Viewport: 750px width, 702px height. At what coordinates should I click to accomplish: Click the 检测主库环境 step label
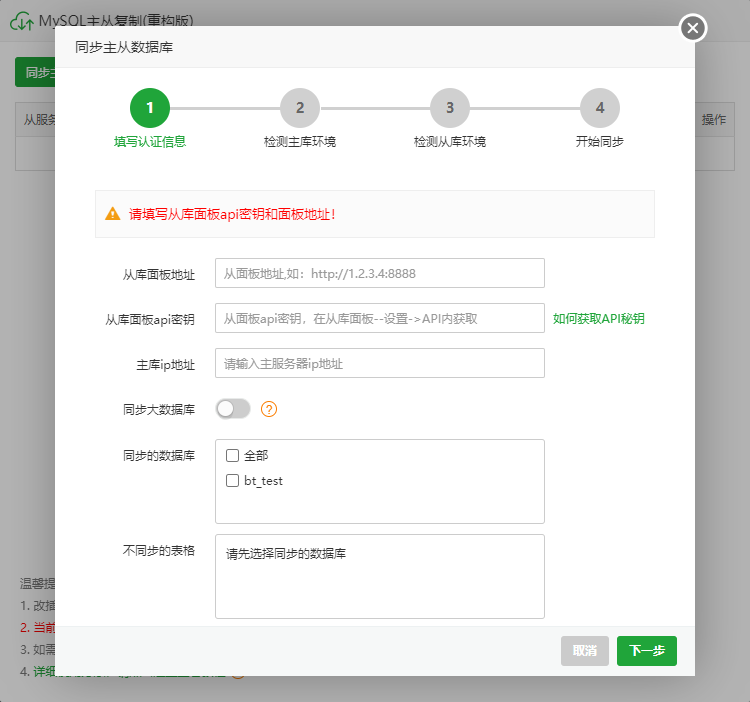(x=300, y=142)
